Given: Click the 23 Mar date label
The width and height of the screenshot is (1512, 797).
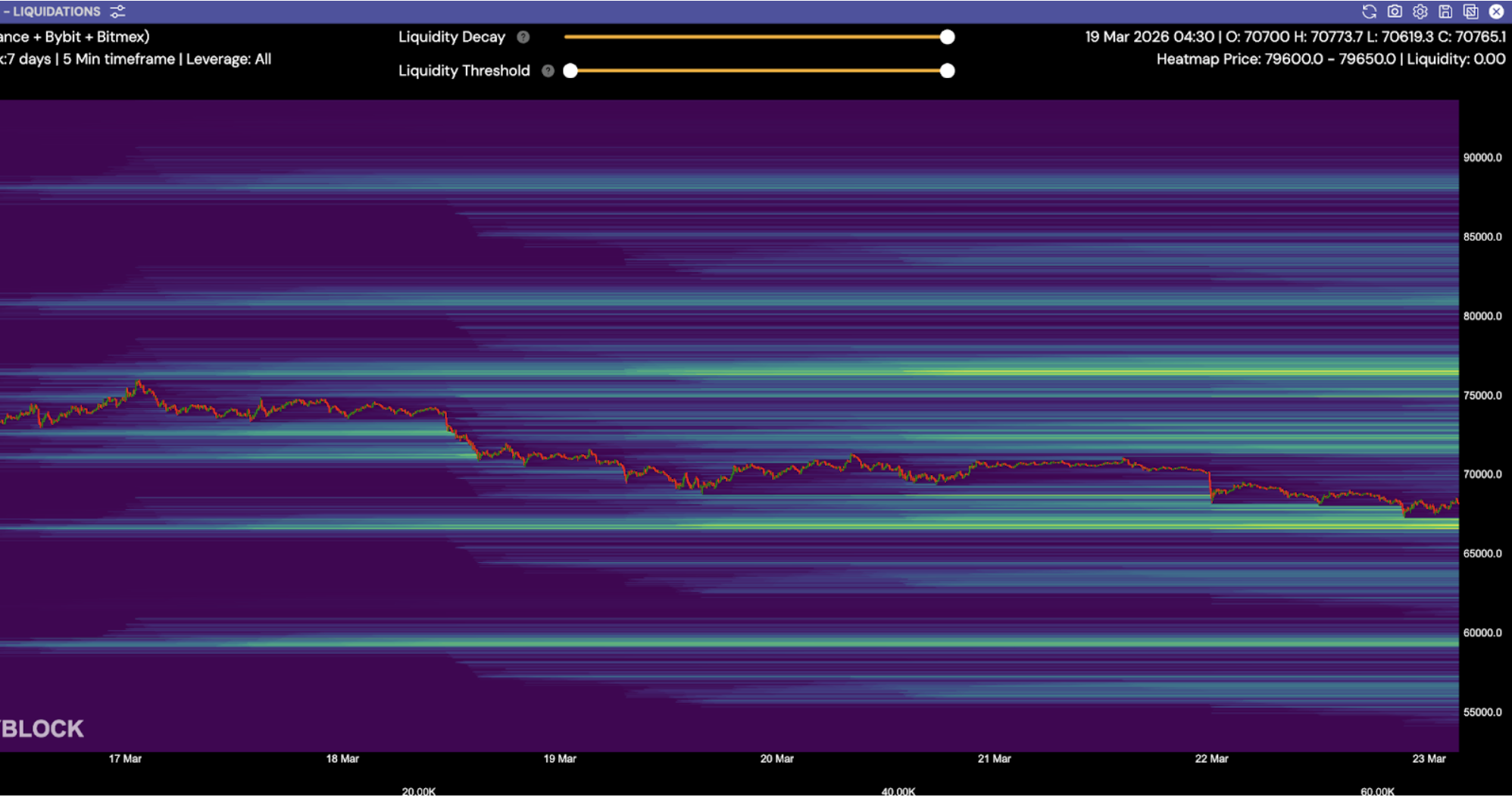Looking at the screenshot, I should [1429, 758].
